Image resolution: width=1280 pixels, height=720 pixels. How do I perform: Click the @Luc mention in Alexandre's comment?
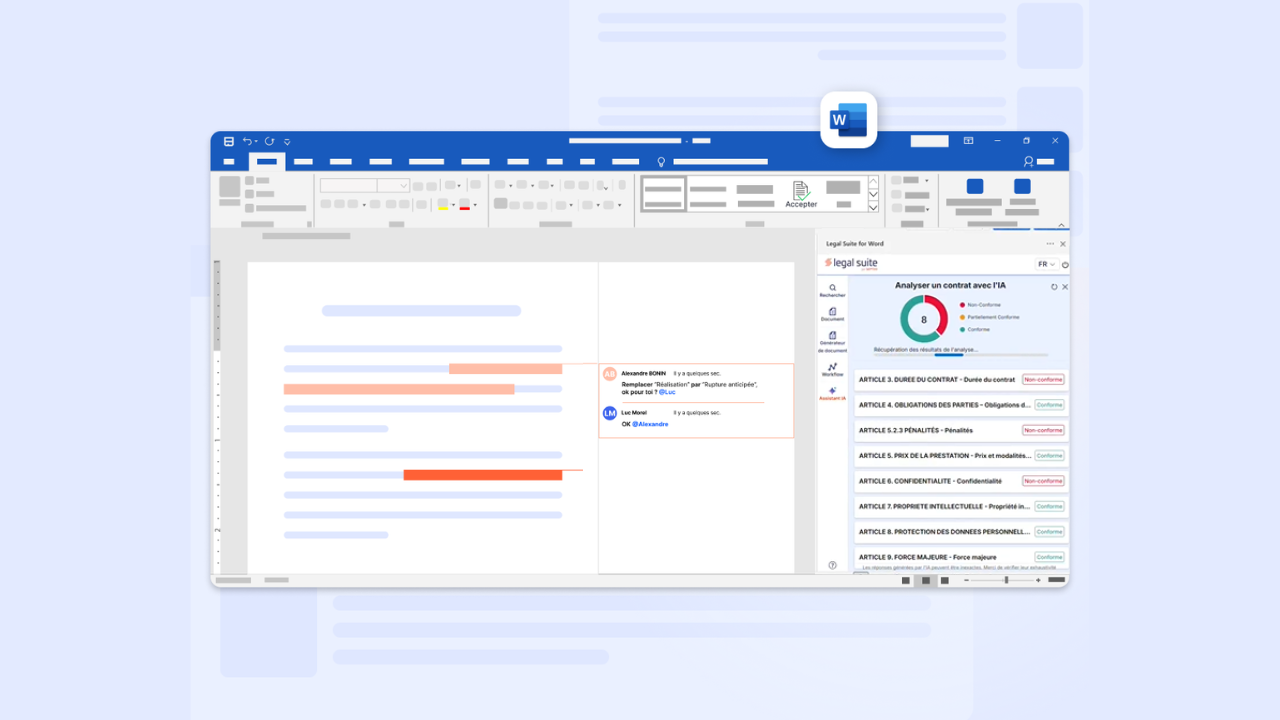pyautogui.click(x=667, y=391)
